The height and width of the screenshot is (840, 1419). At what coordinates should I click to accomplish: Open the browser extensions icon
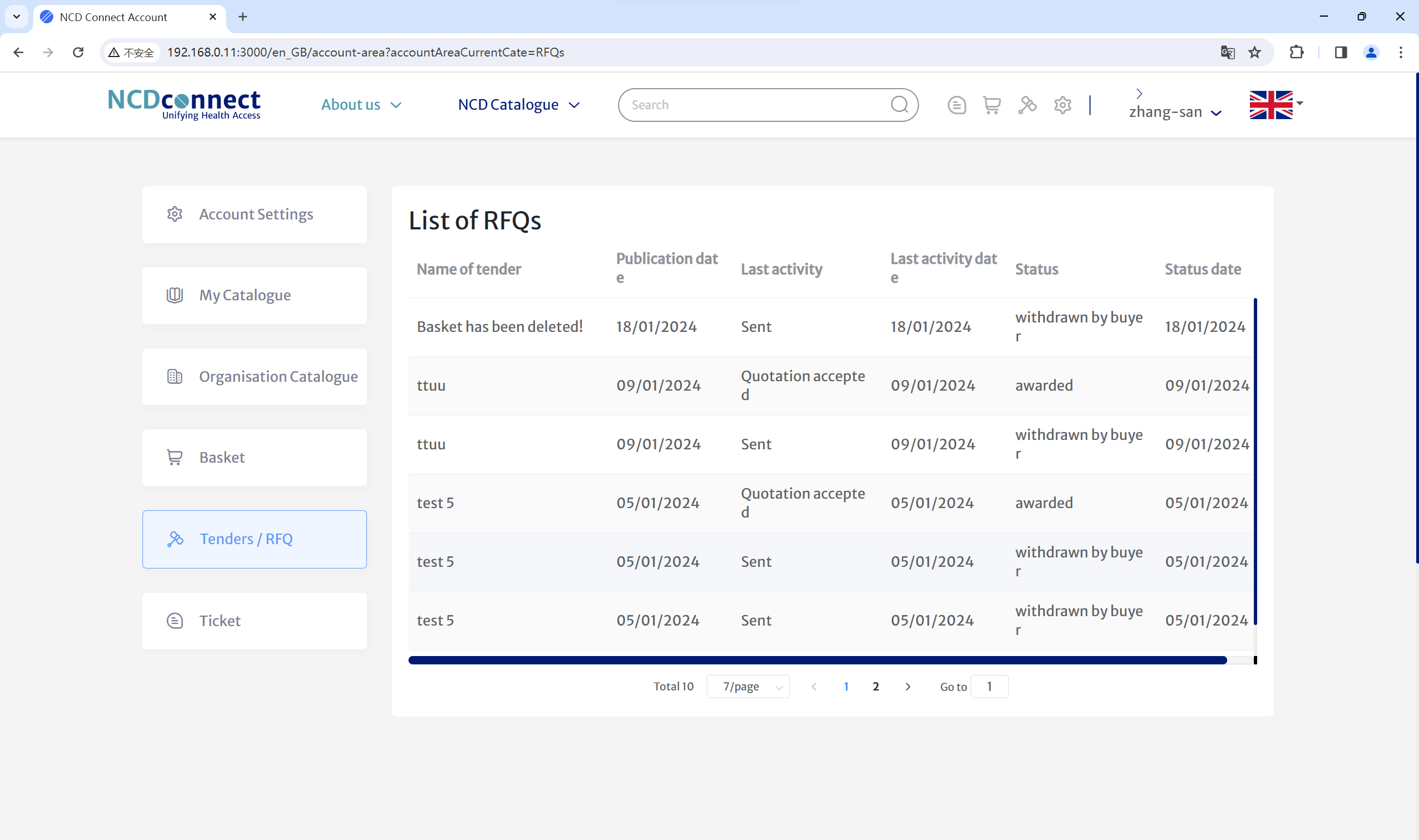[x=1296, y=52]
